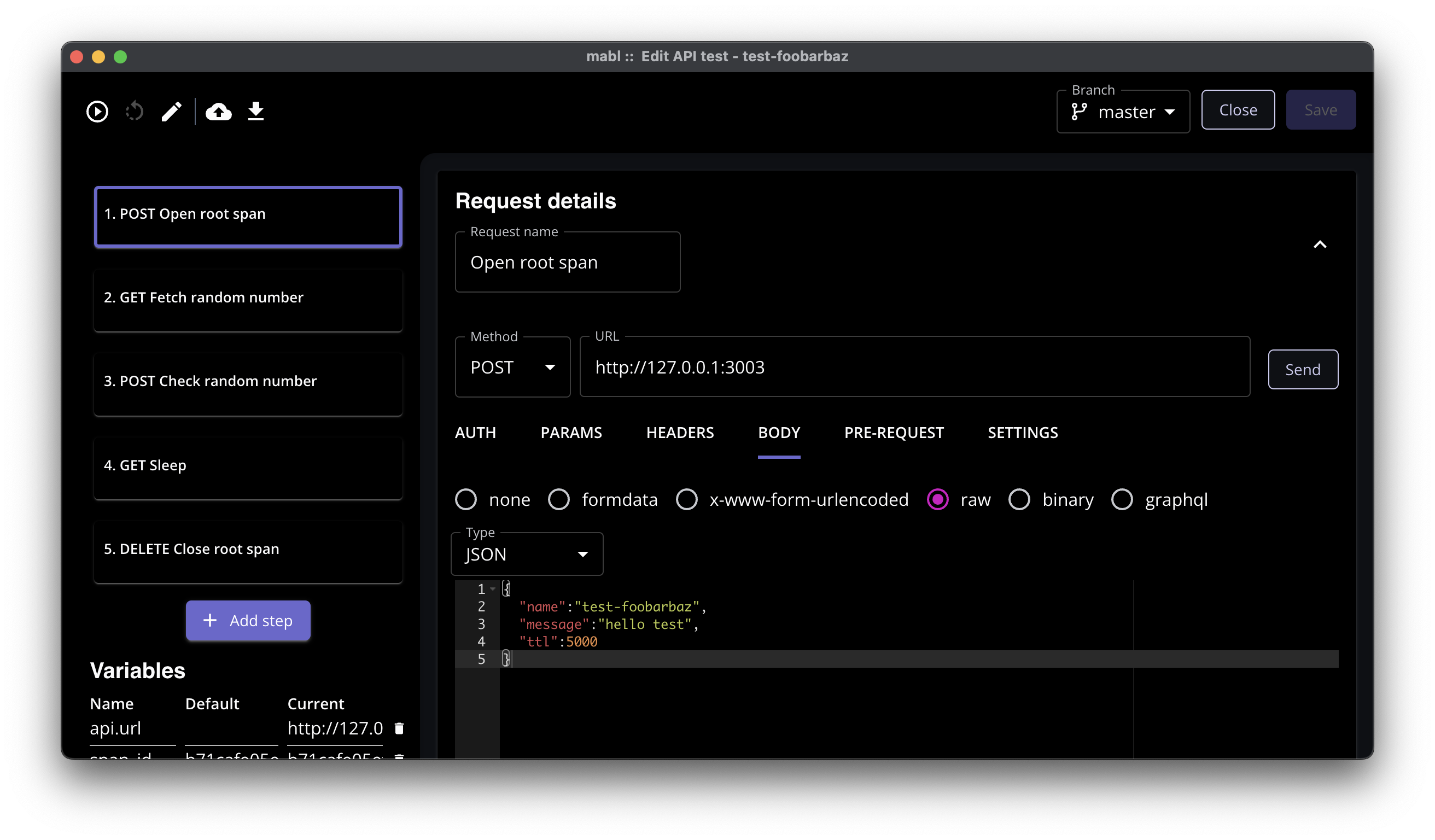The height and width of the screenshot is (840, 1435).
Task: Click the plus icon in Add step
Action: (209, 620)
